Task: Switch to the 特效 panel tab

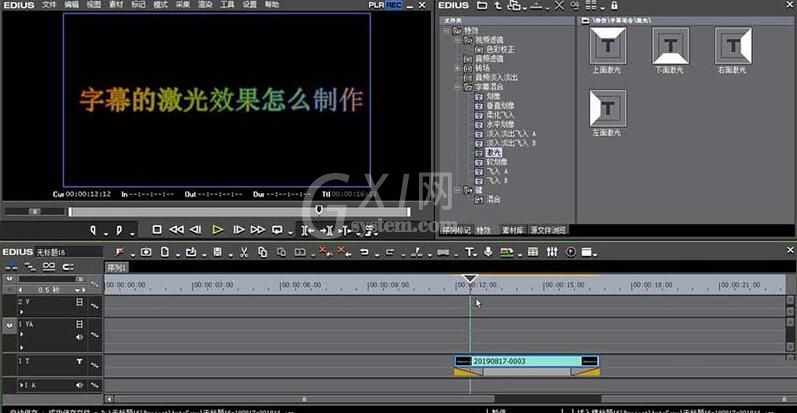Action: (x=483, y=230)
